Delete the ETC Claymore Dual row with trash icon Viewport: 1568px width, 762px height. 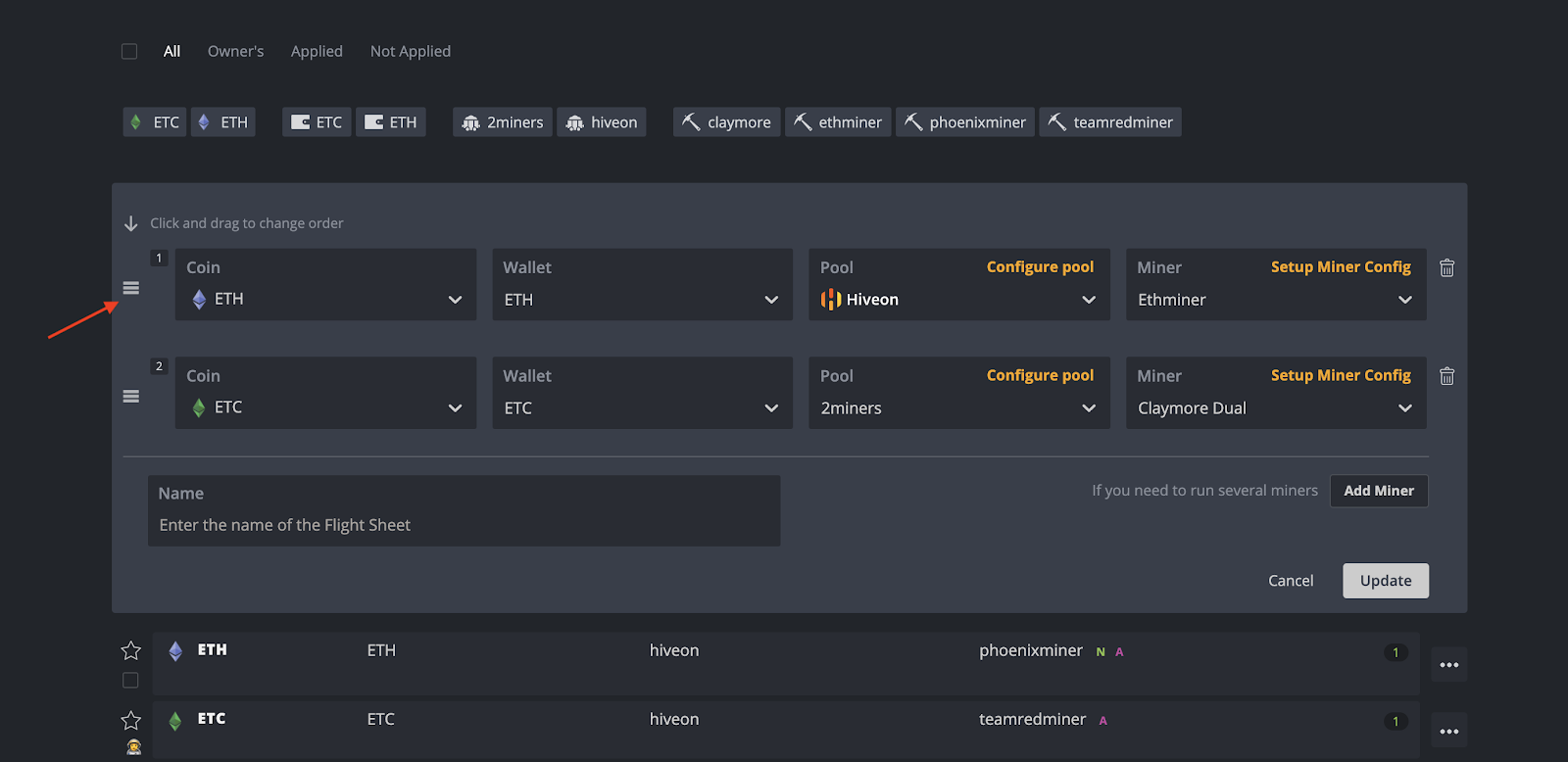pyautogui.click(x=1446, y=376)
